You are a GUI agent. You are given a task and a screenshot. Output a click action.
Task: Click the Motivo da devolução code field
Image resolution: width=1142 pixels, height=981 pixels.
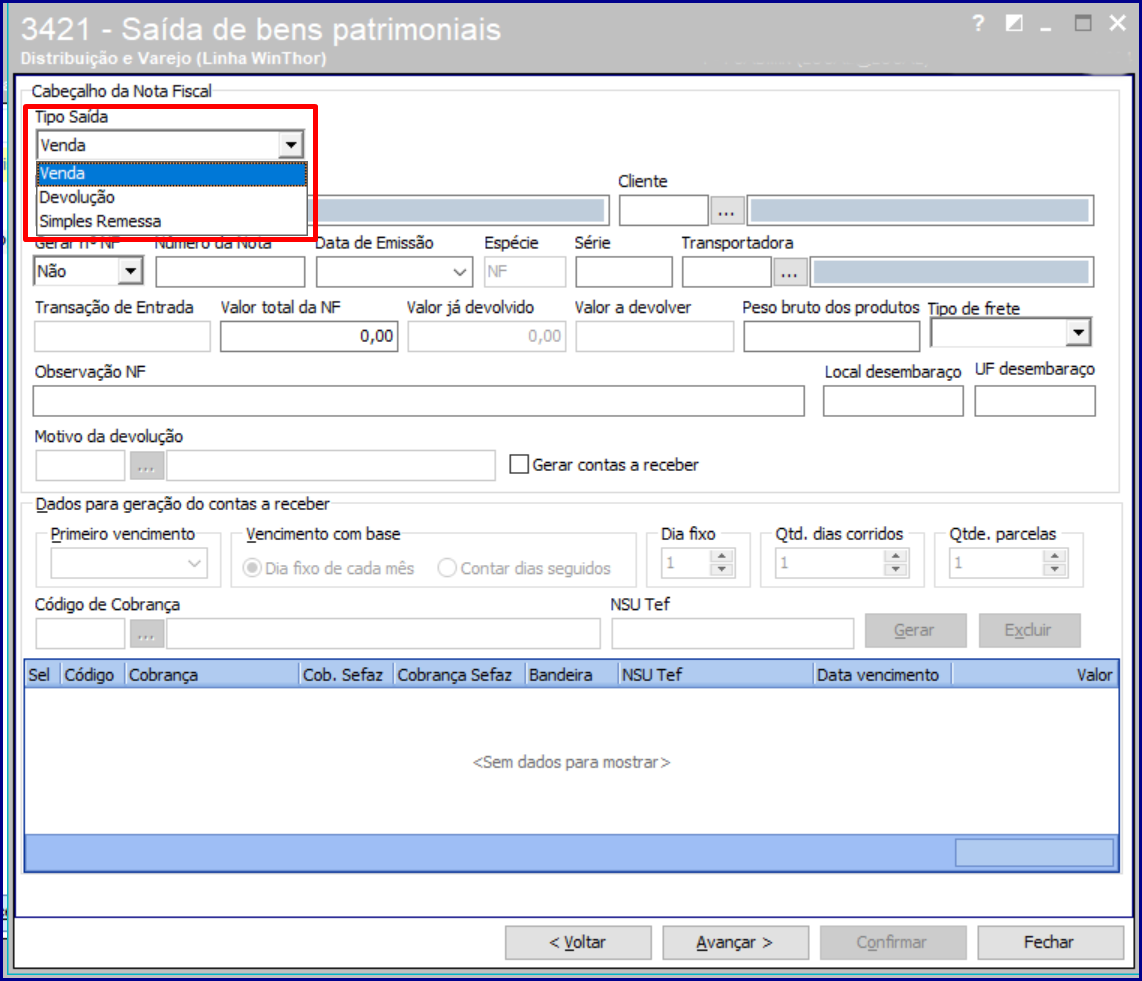80,465
